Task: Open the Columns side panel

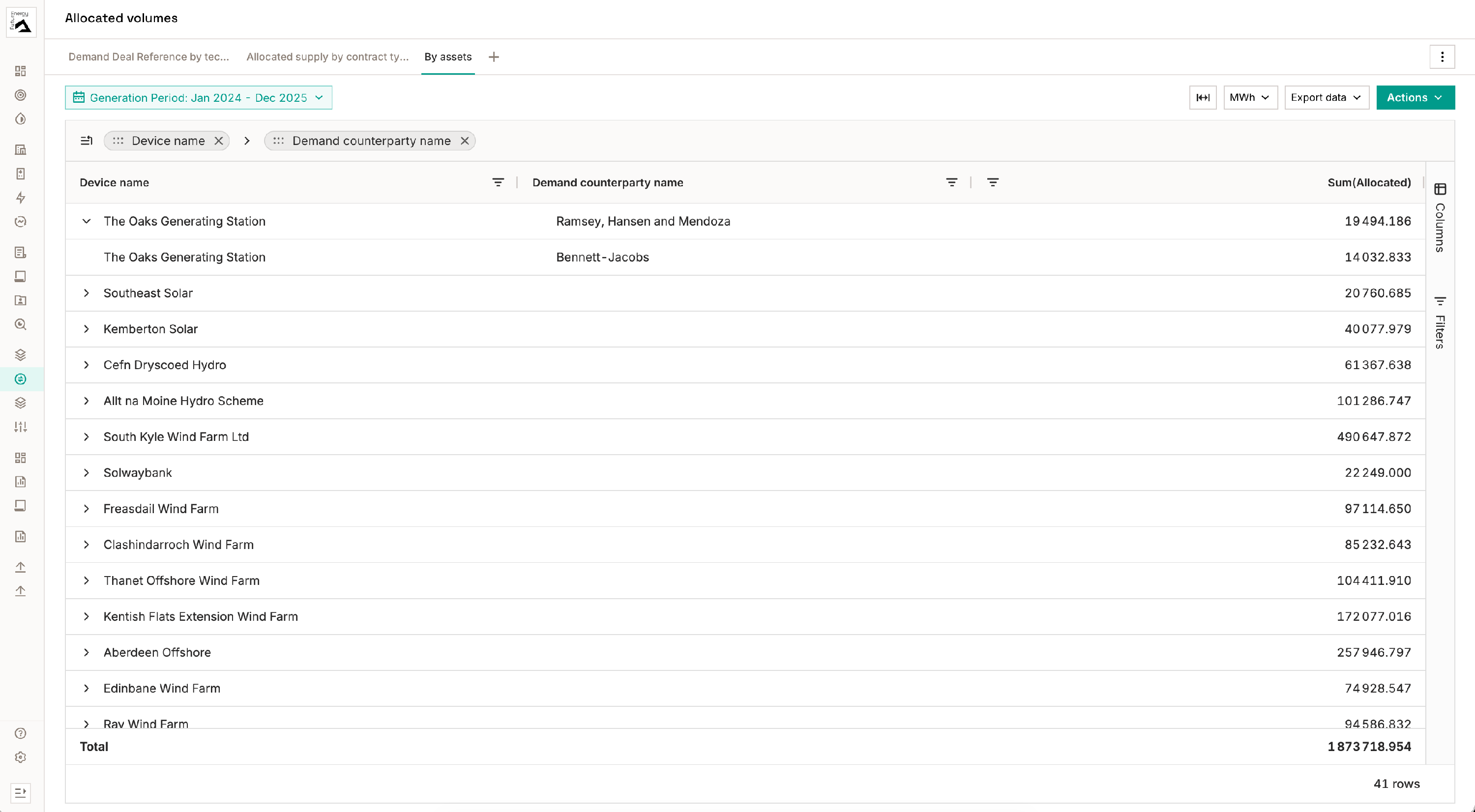Action: pos(1440,220)
